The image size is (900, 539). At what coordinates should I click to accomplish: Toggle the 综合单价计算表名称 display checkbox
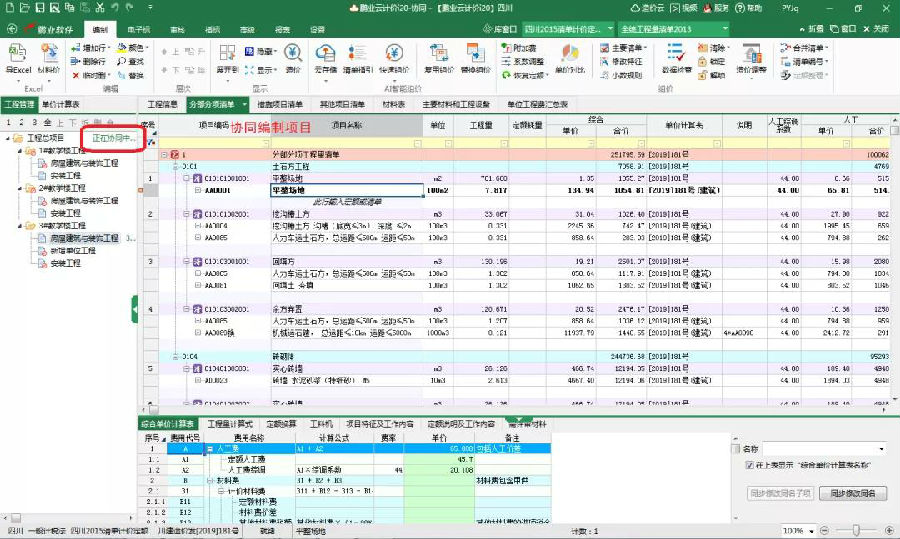750,465
